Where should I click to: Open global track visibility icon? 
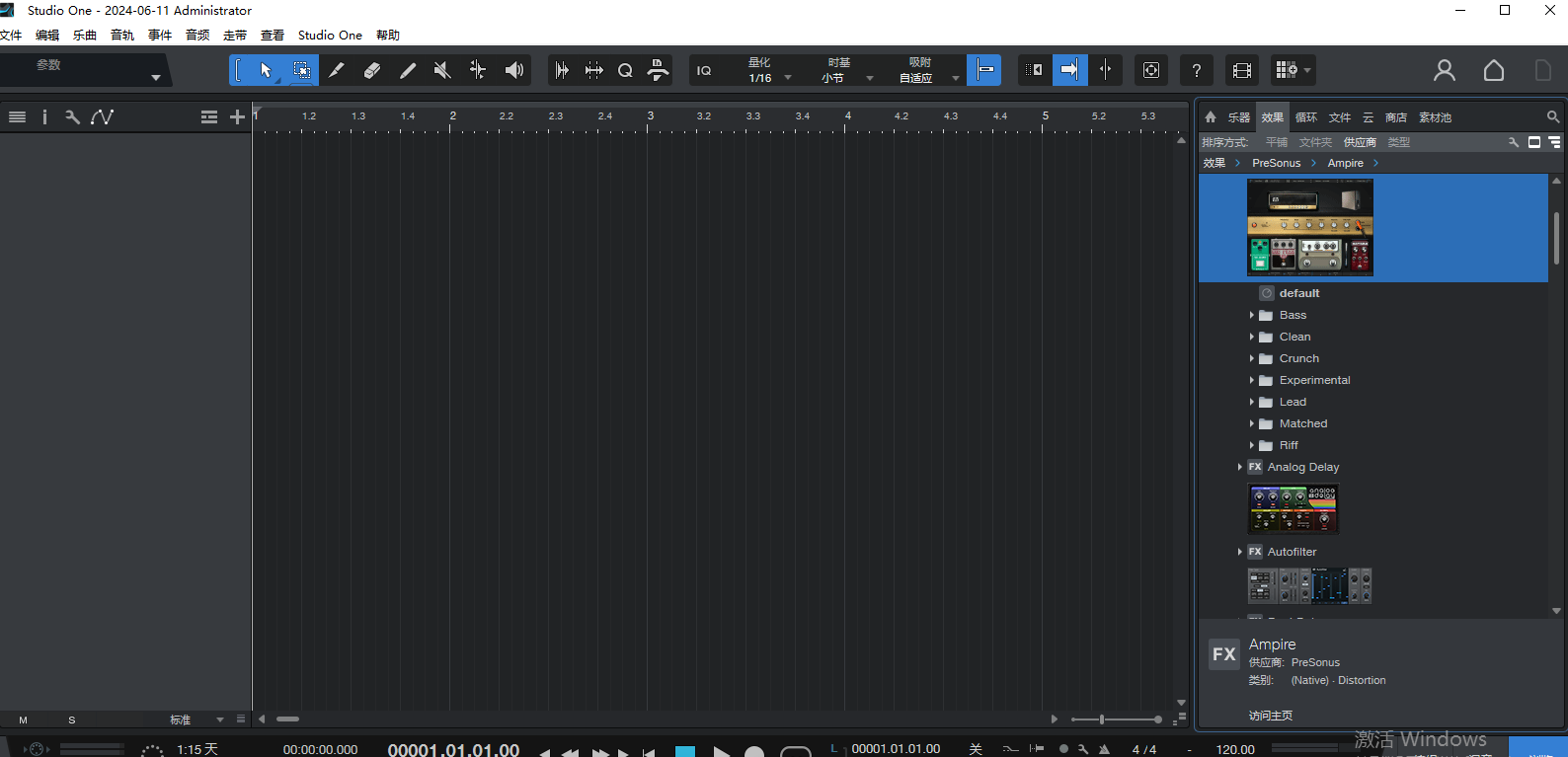209,116
